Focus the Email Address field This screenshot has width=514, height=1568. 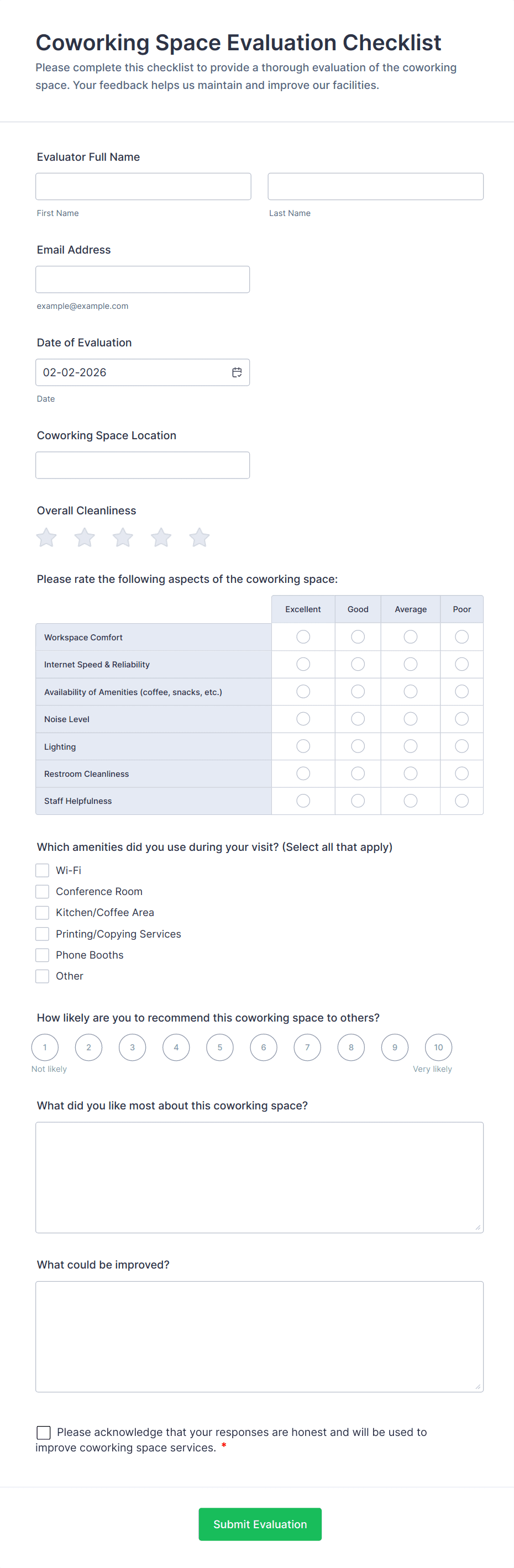coord(143,280)
